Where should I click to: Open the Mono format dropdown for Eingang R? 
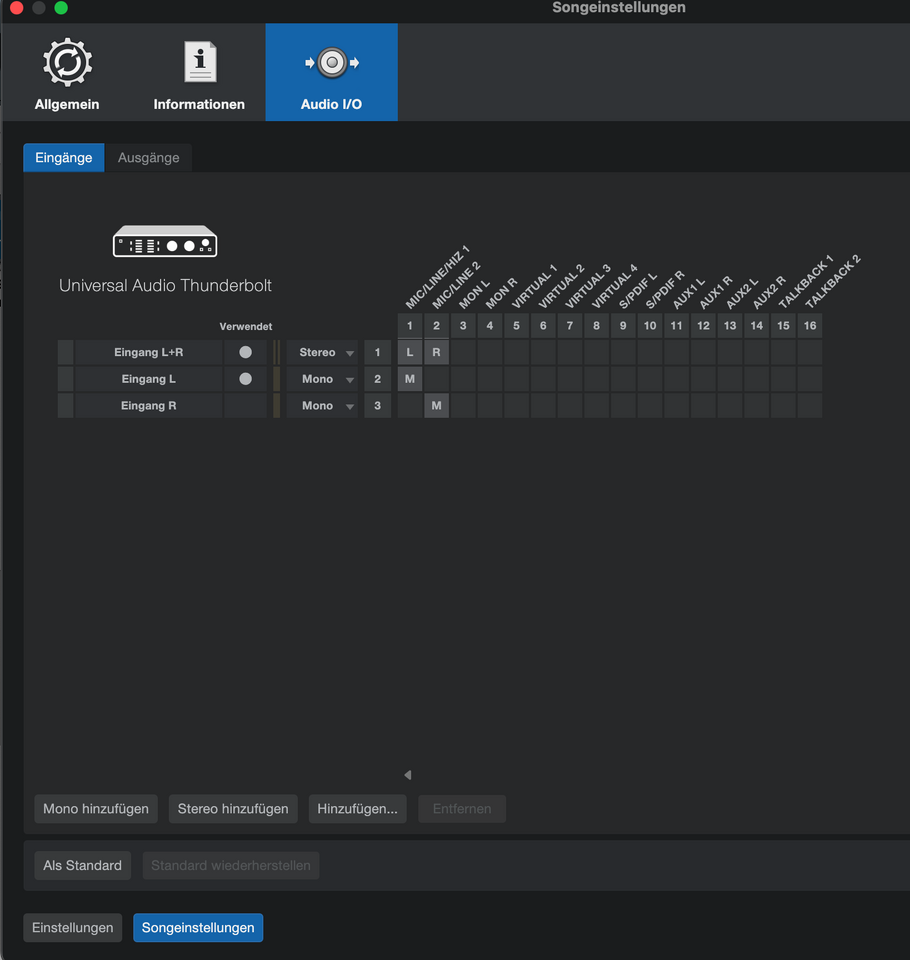(x=323, y=406)
